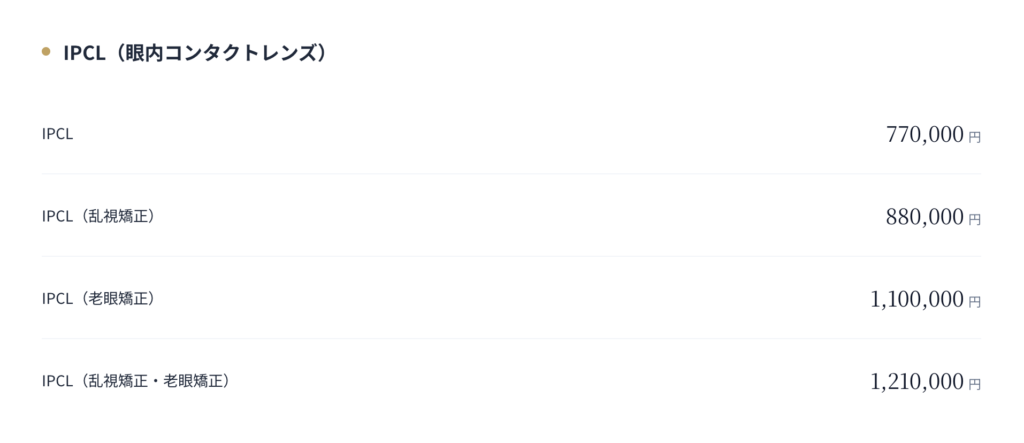Image resolution: width=1024 pixels, height=443 pixels.
Task: Click the 円 symbol after 880,000
Action: click(x=975, y=220)
